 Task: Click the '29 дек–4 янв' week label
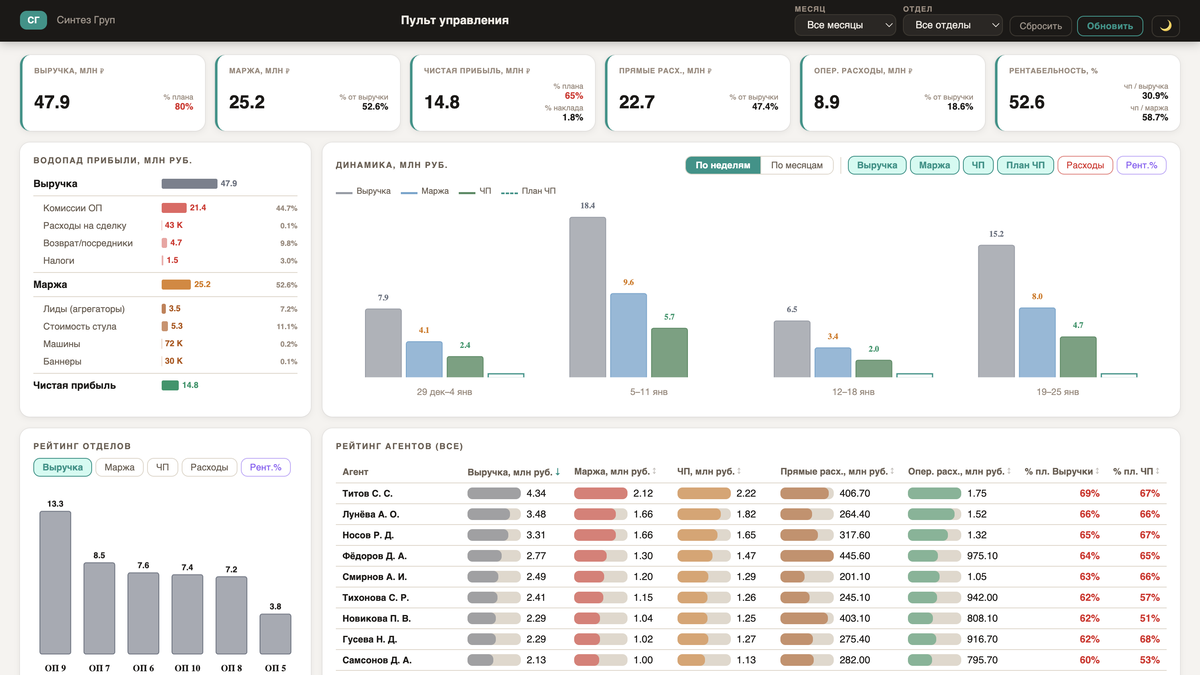pyautogui.click(x=445, y=393)
